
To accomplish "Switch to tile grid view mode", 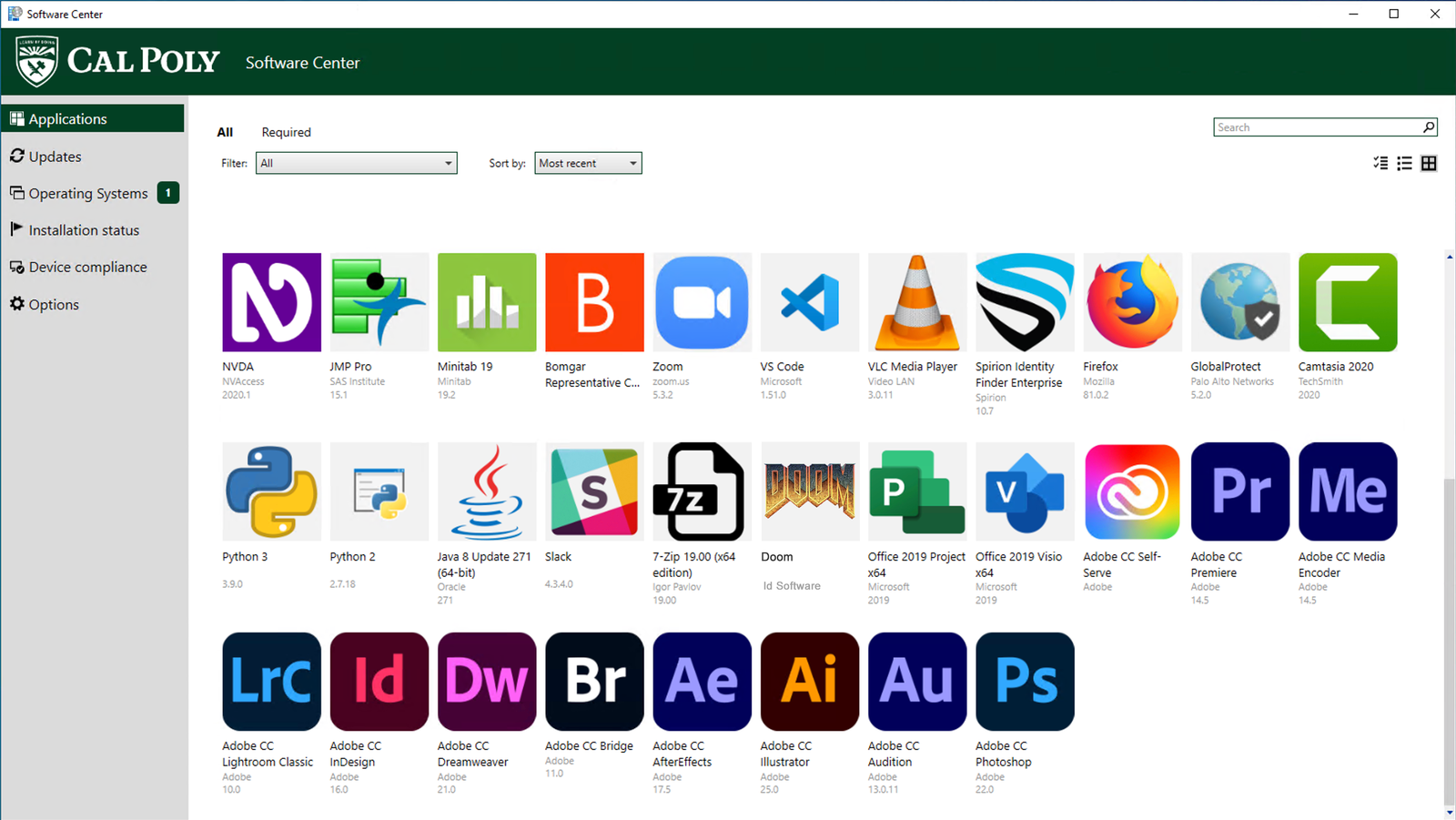I will 1429,163.
